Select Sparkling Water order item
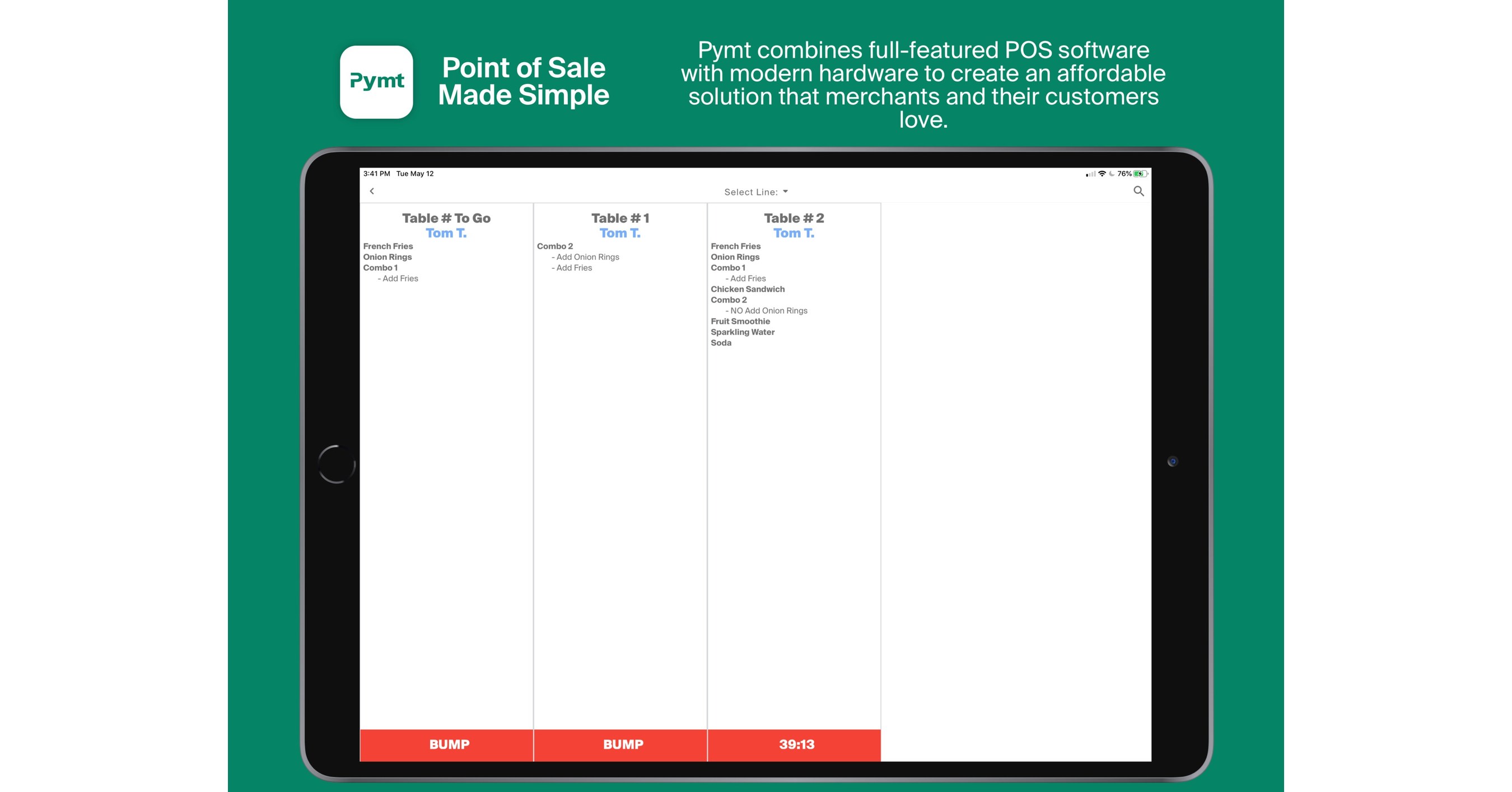This screenshot has height=792, width=1512. pyautogui.click(x=743, y=332)
